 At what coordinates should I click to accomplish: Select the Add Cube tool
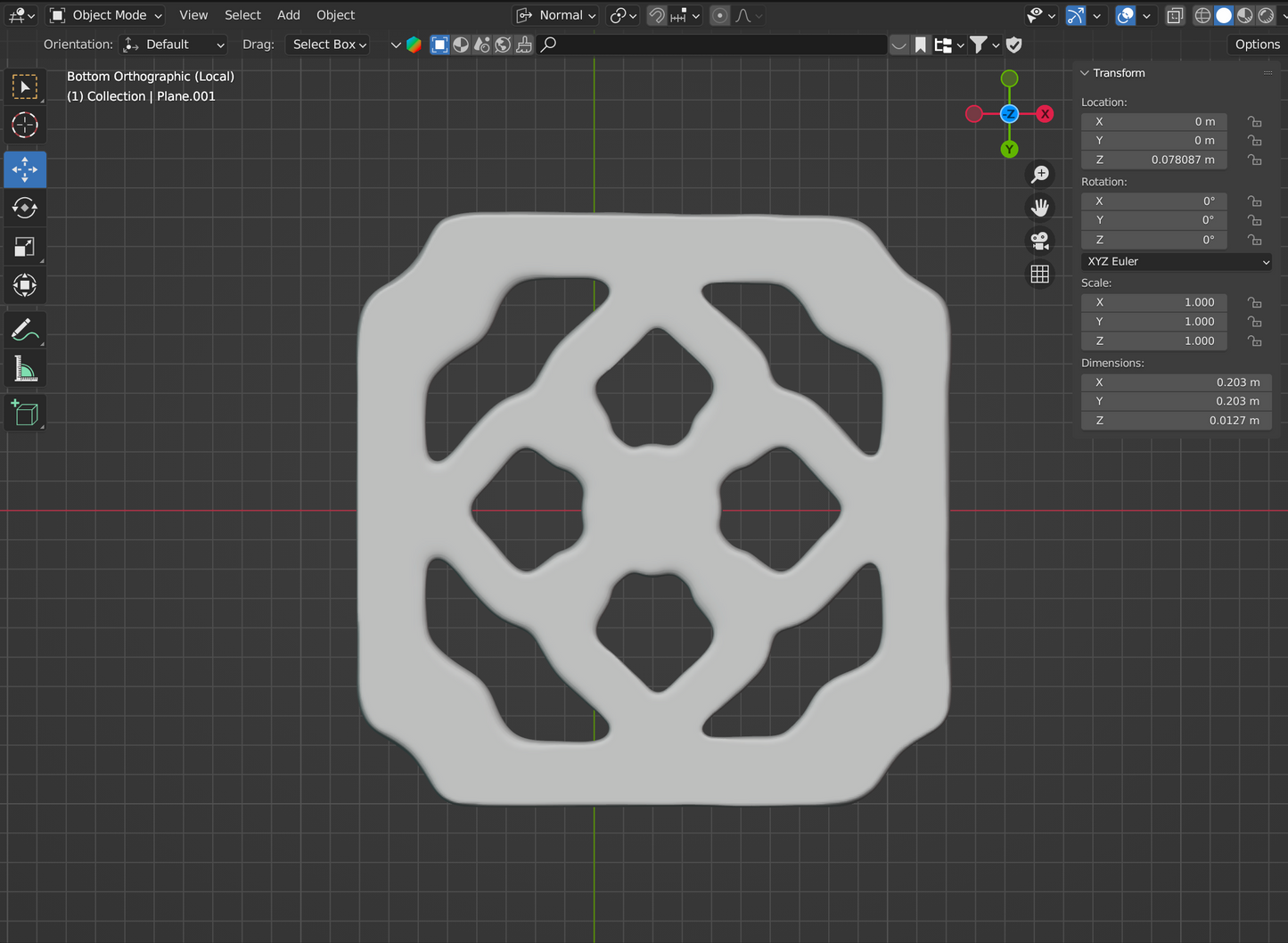click(x=25, y=413)
